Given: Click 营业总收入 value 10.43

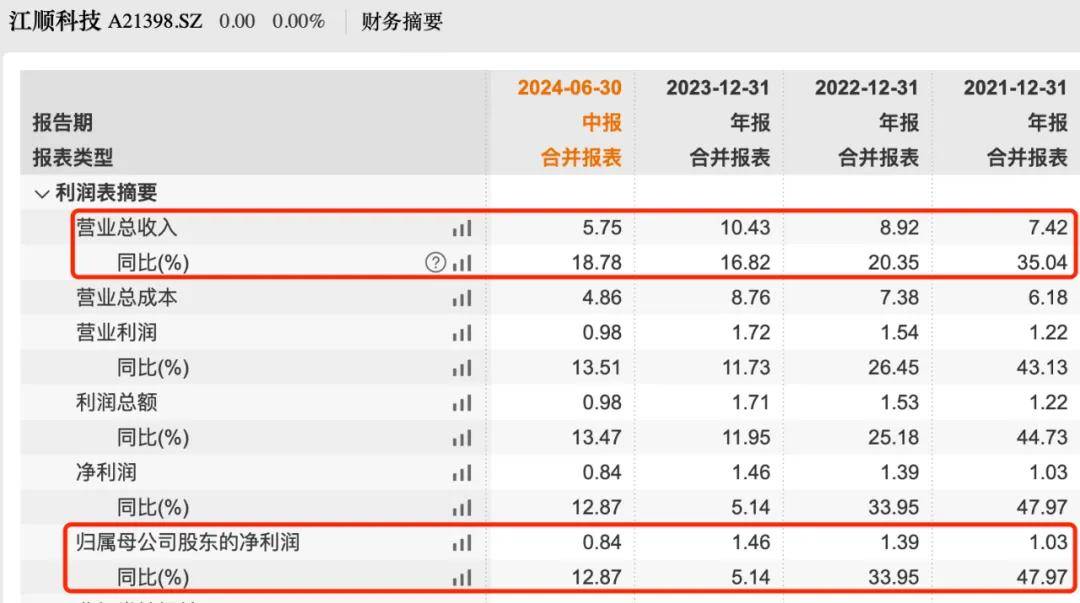Looking at the screenshot, I should pos(745,227).
